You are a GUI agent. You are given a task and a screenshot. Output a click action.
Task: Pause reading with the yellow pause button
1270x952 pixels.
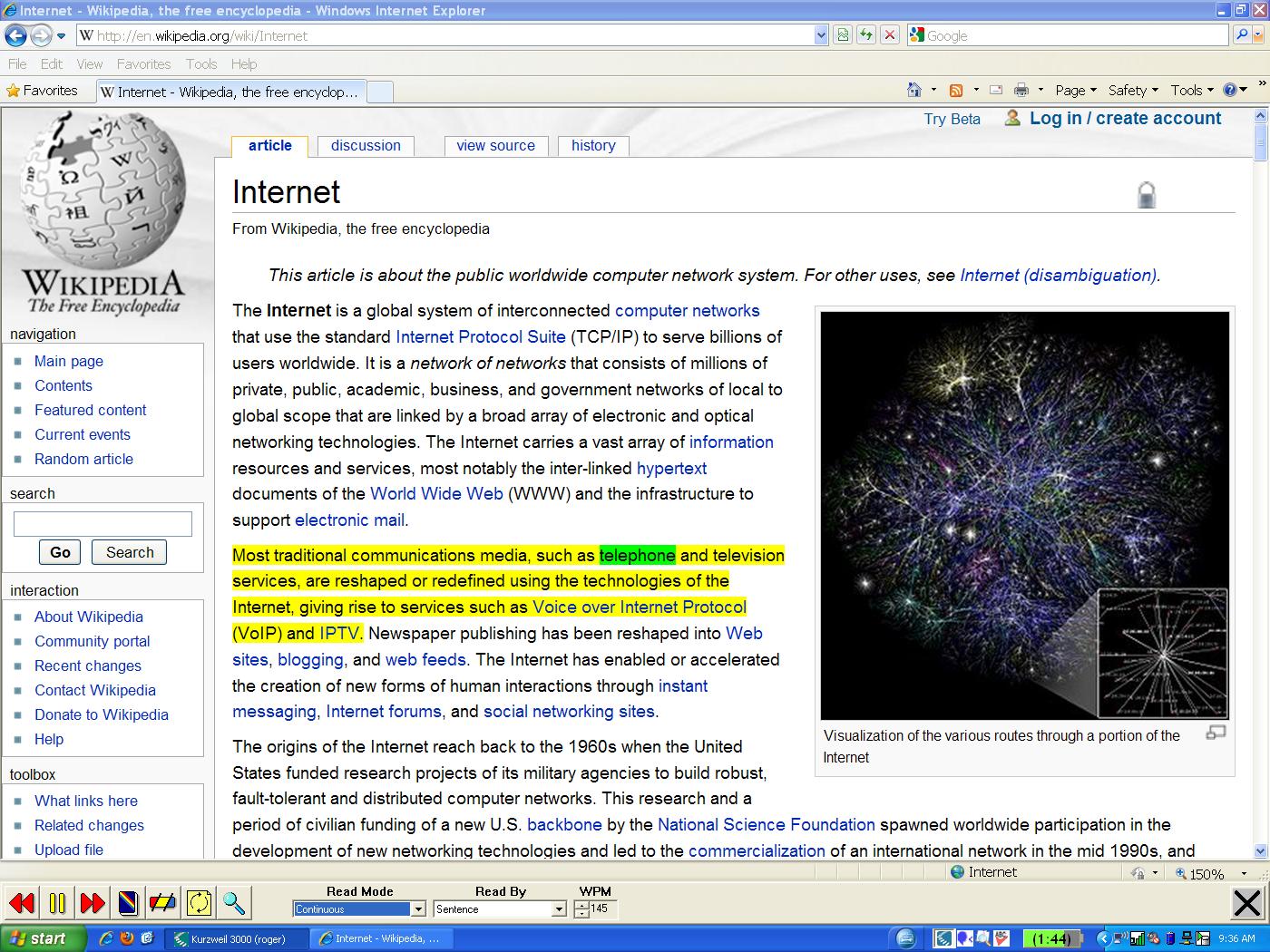(57, 903)
